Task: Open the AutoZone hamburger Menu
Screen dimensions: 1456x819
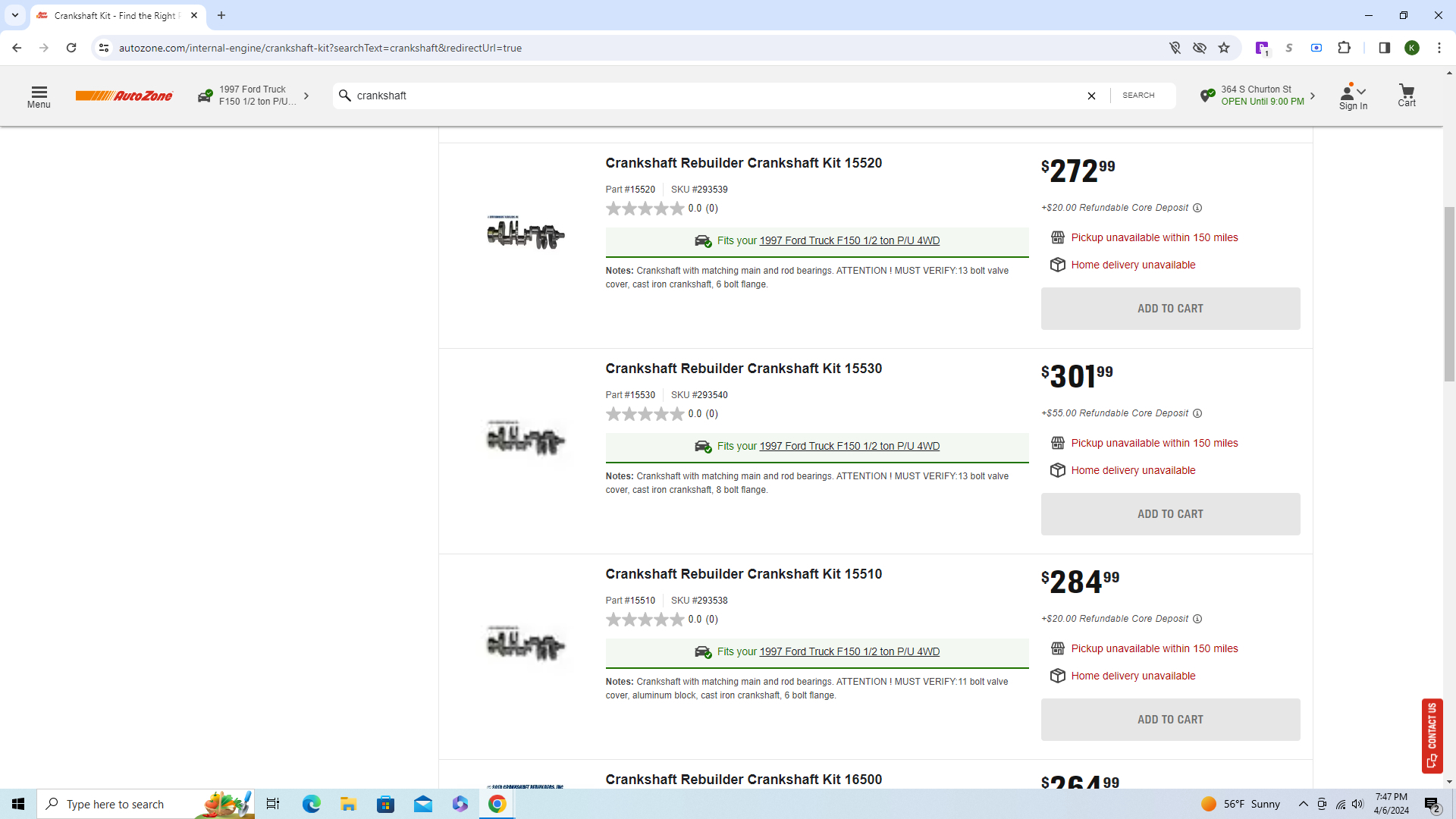Action: pyautogui.click(x=39, y=96)
